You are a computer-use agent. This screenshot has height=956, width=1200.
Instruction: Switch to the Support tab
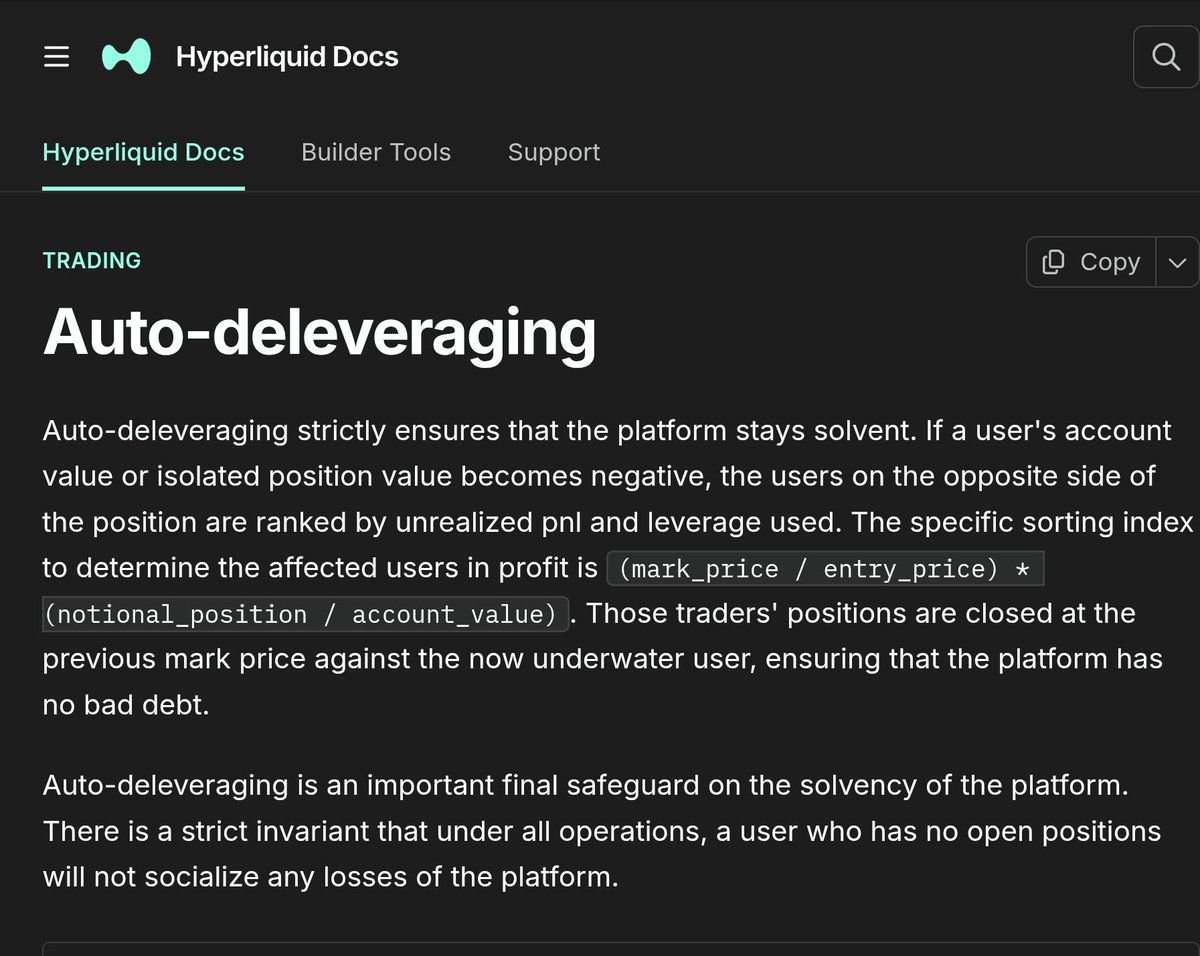(554, 152)
